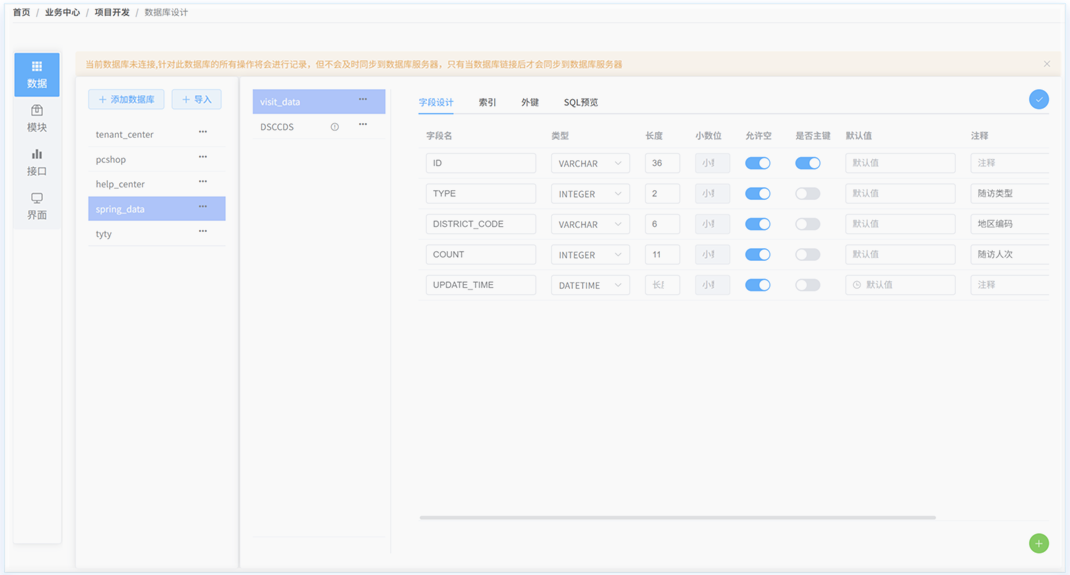The height and width of the screenshot is (575, 1070).
Task: Open the 数据 section in sidebar
Action: tap(37, 74)
